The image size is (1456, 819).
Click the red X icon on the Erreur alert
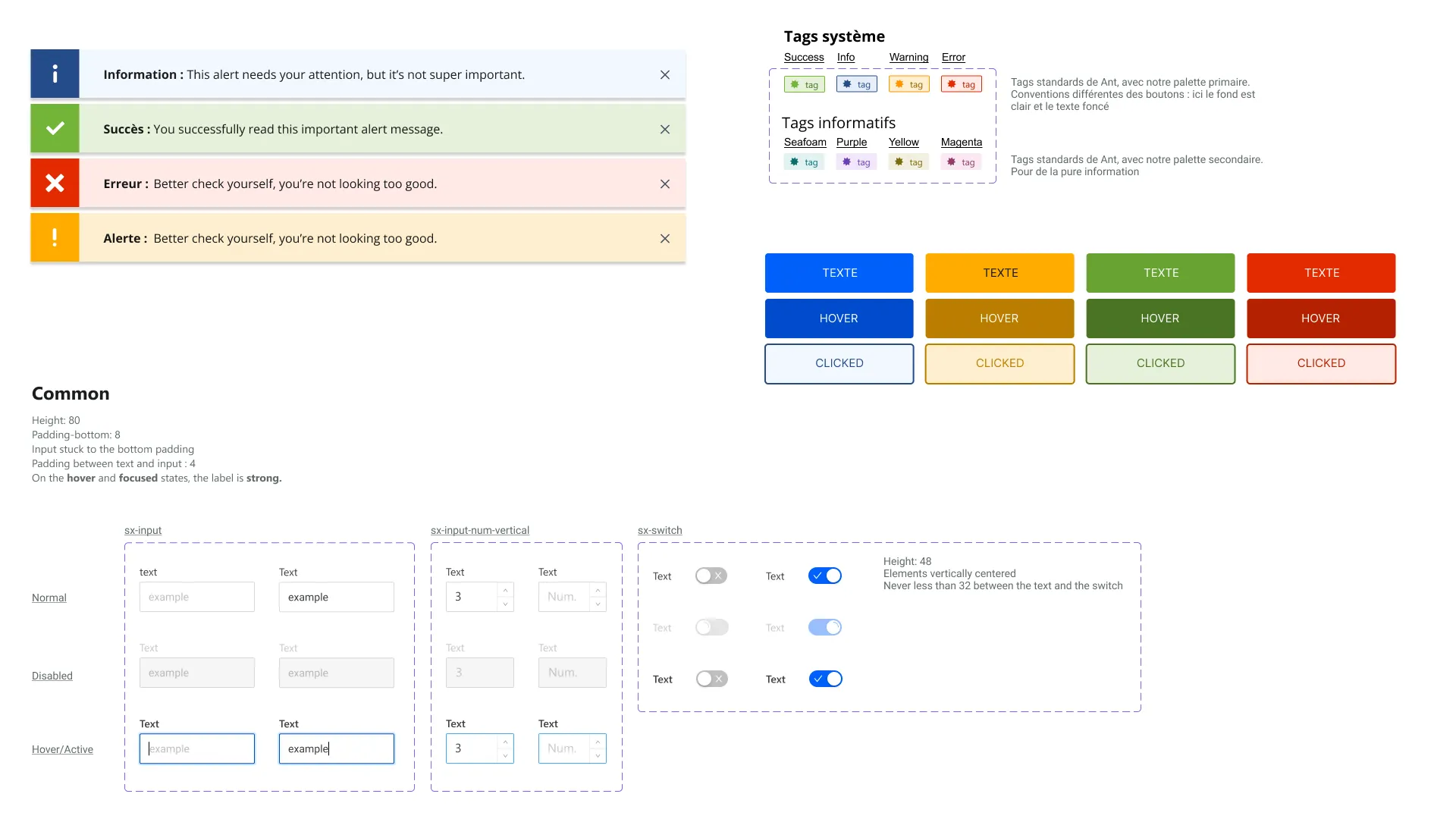[54, 183]
